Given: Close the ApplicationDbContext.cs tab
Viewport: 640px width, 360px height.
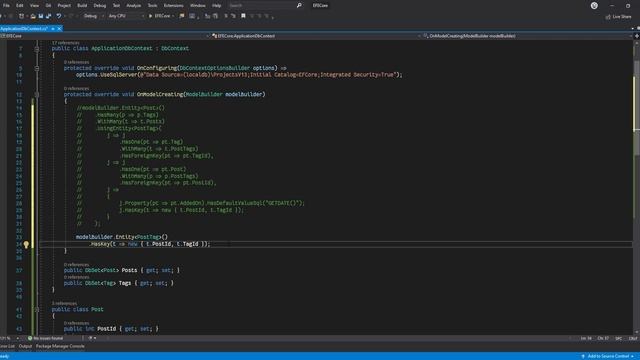Looking at the screenshot, I should pos(59,29).
